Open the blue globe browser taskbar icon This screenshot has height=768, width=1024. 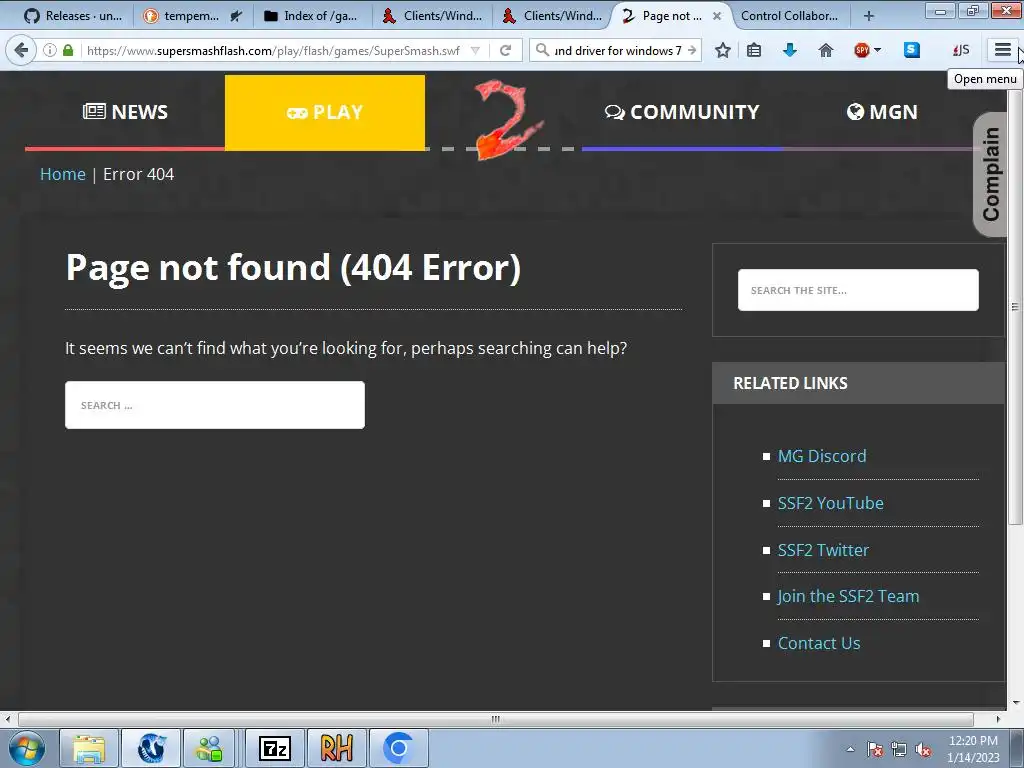(151, 748)
